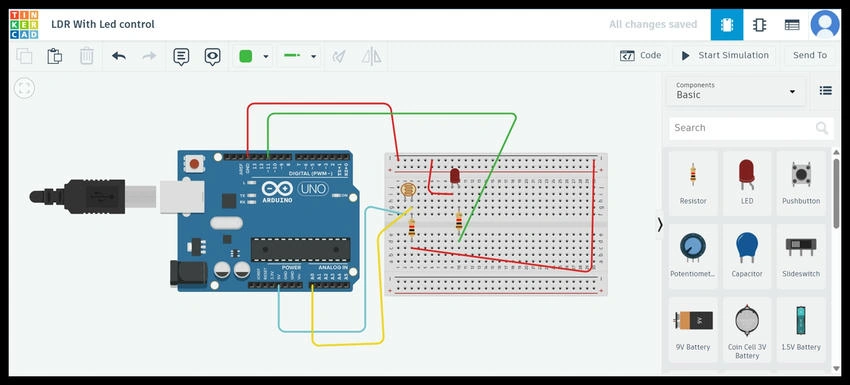
Task: Open the wire type dropdown arrow
Action: click(x=313, y=56)
